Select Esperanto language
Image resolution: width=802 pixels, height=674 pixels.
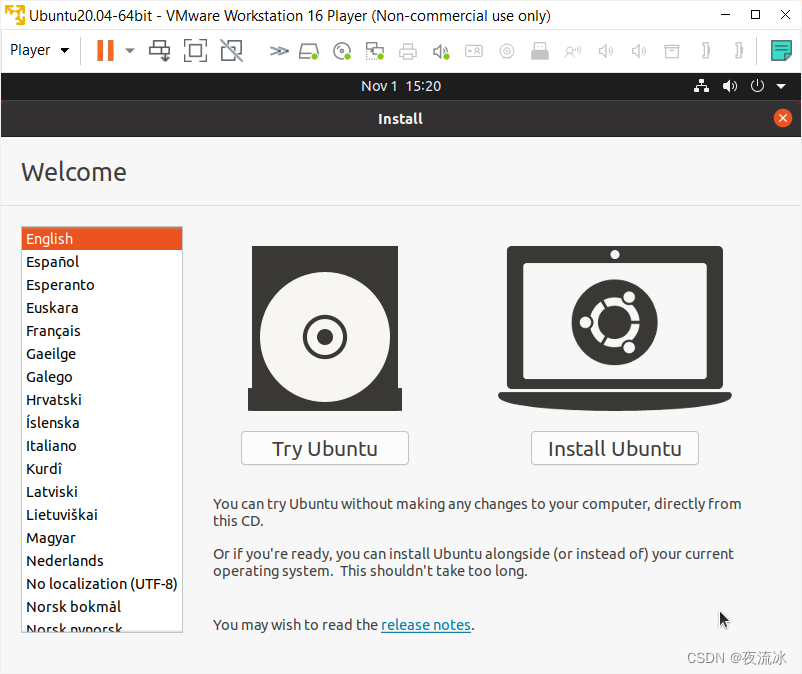[x=102, y=285]
